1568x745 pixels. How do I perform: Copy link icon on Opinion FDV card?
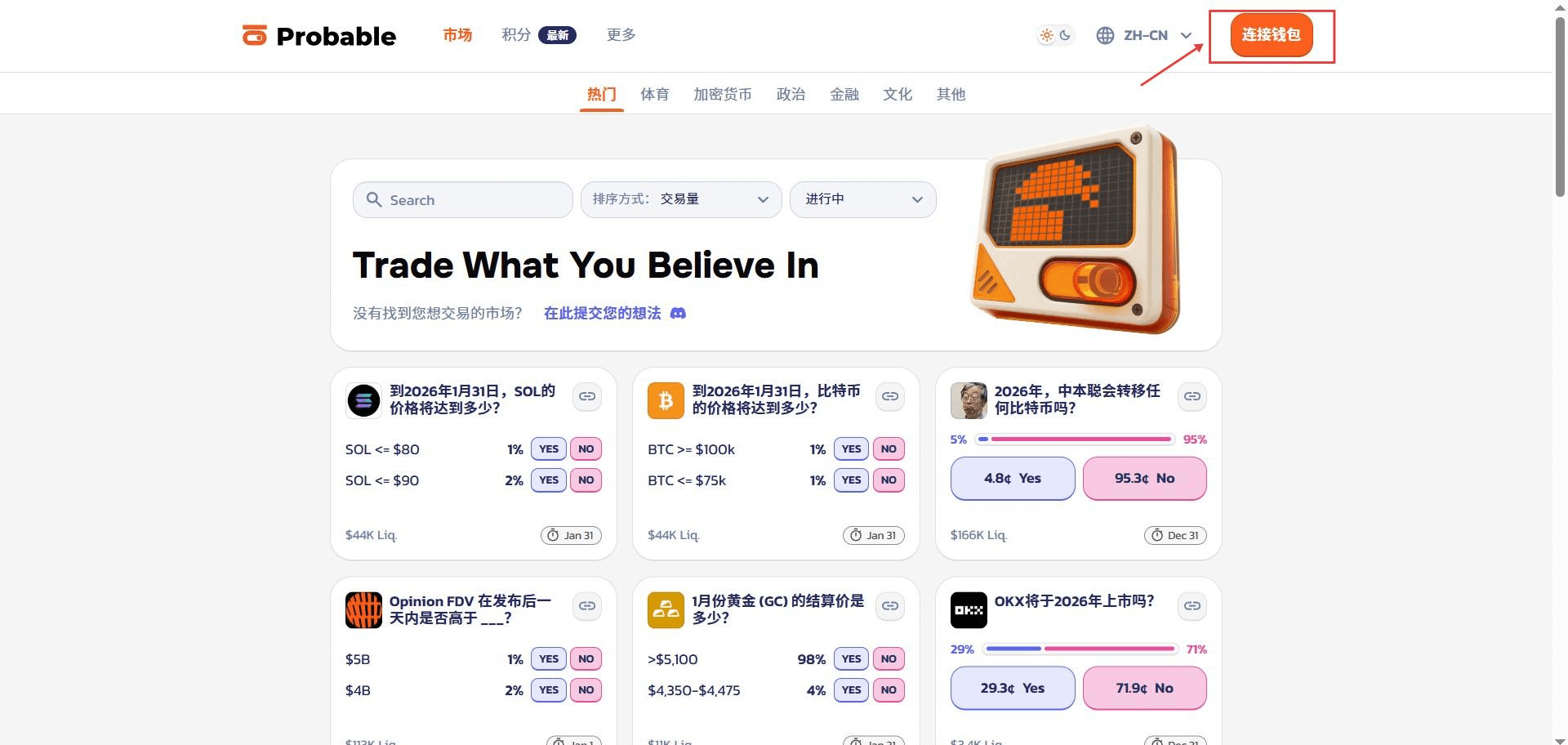587,606
